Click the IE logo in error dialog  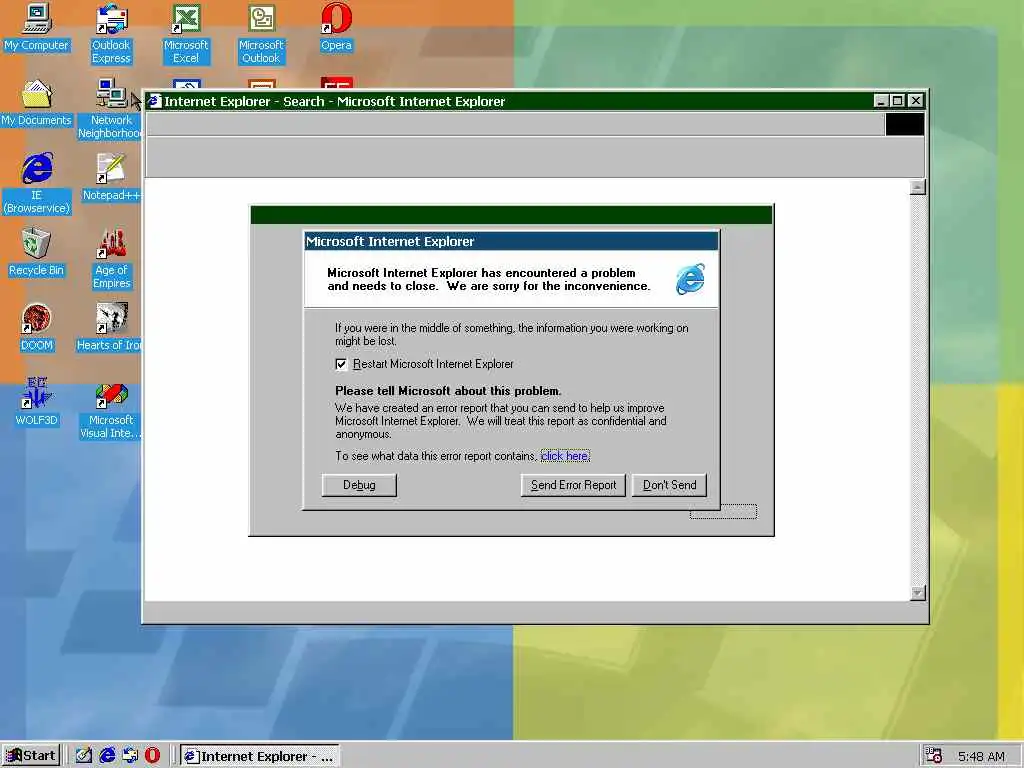[690, 279]
